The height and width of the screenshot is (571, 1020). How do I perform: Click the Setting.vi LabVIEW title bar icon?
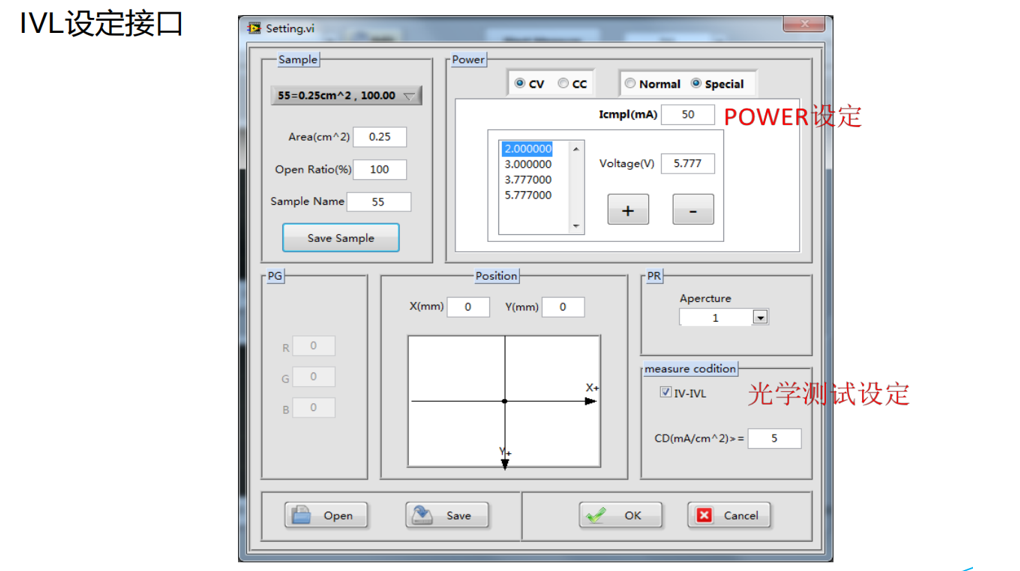tap(254, 28)
